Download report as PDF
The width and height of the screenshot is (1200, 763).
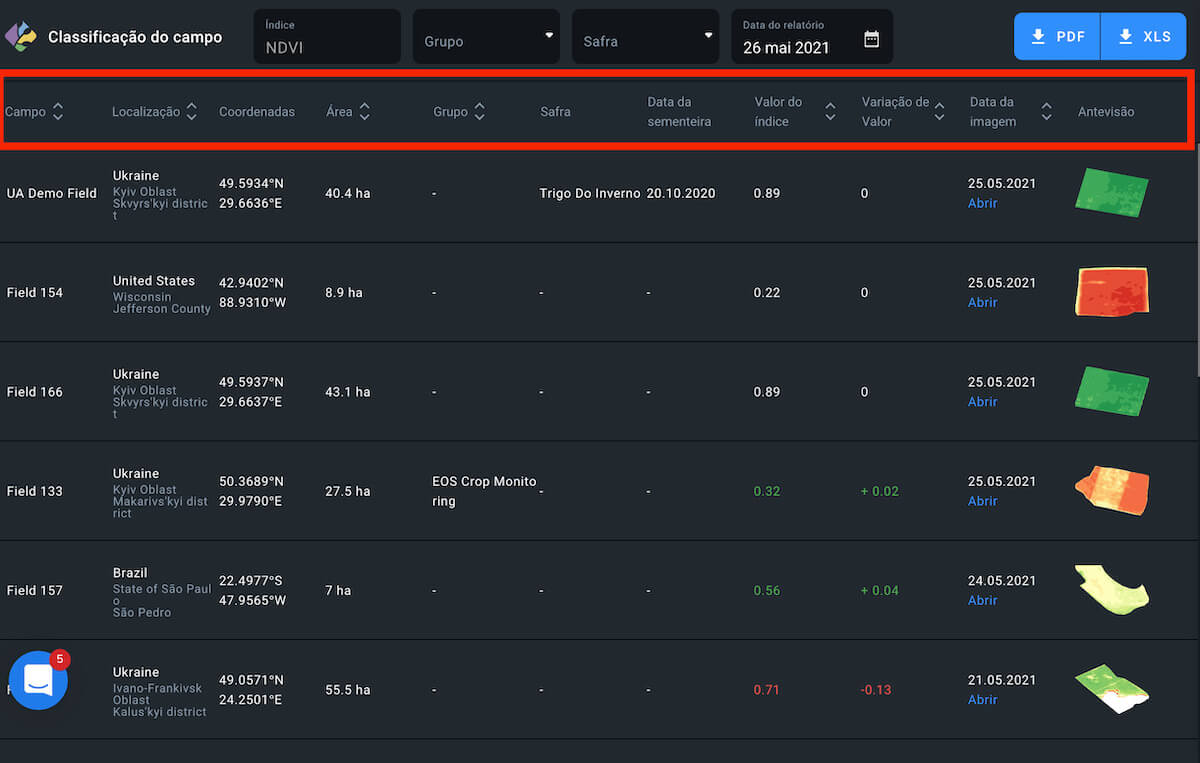click(x=1057, y=37)
